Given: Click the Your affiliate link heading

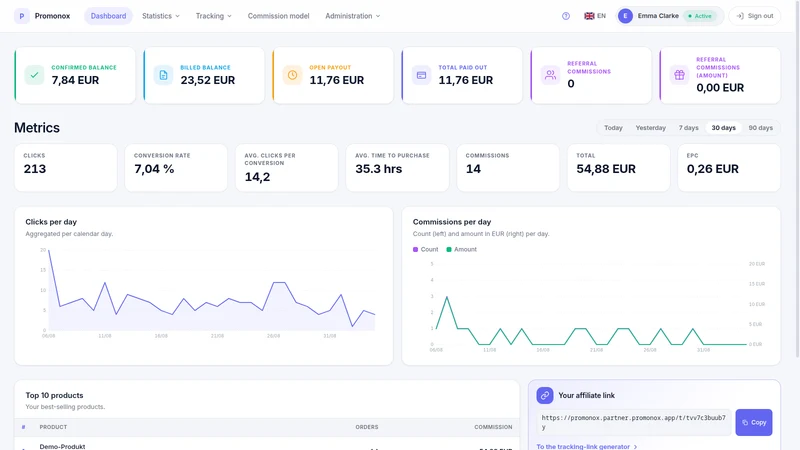Looking at the screenshot, I should coord(586,395).
